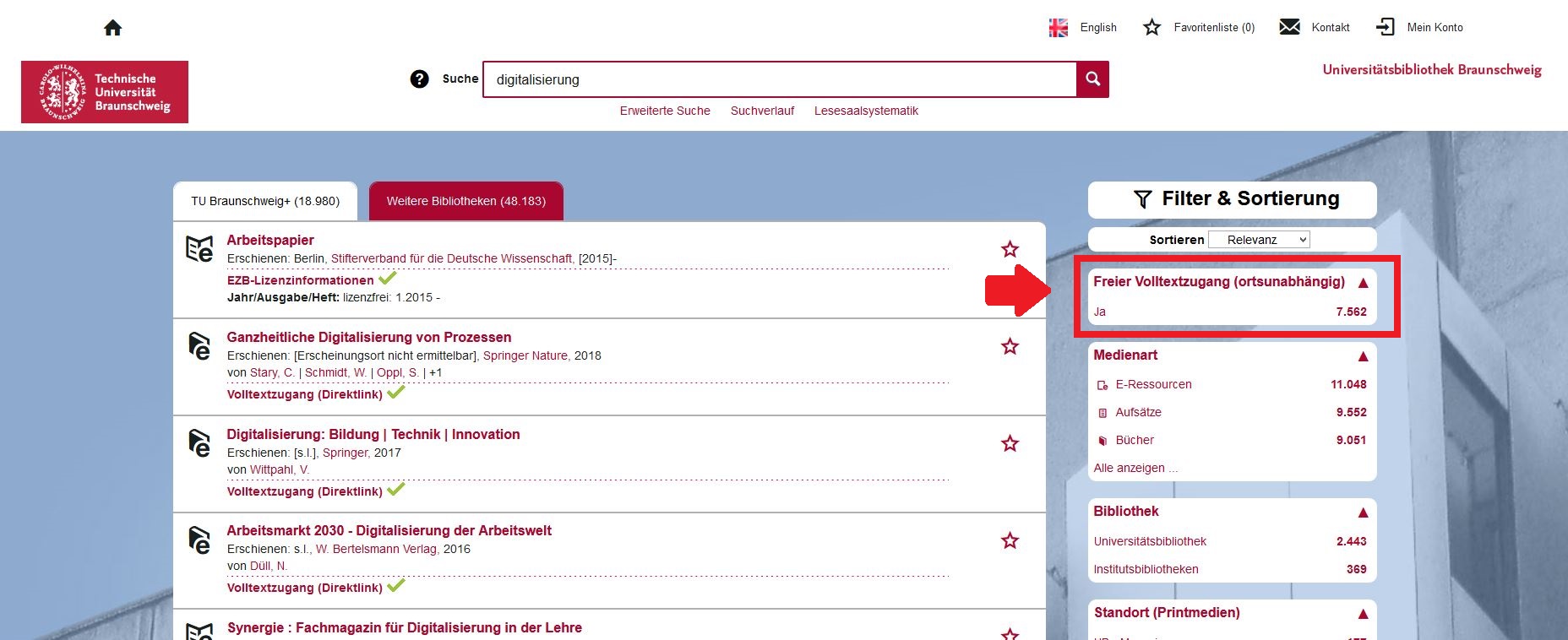Click EZB-Lizenzinformationen link
This screenshot has height=640, width=1568.
click(300, 280)
